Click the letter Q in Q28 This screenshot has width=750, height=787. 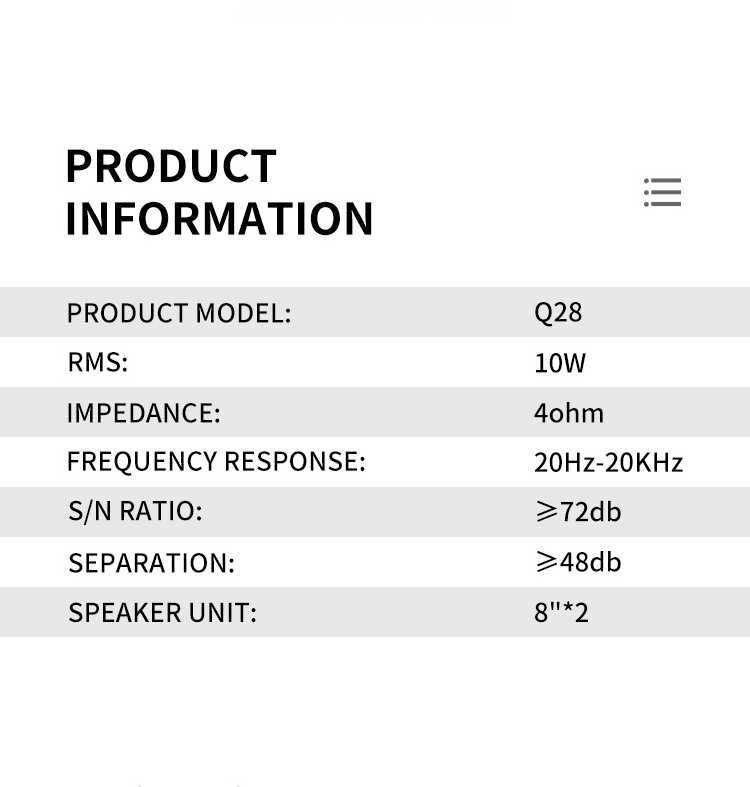[x=543, y=313]
